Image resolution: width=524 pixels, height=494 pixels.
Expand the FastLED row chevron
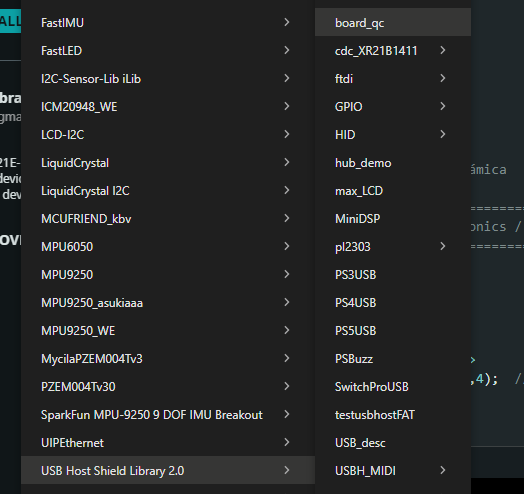click(x=286, y=50)
